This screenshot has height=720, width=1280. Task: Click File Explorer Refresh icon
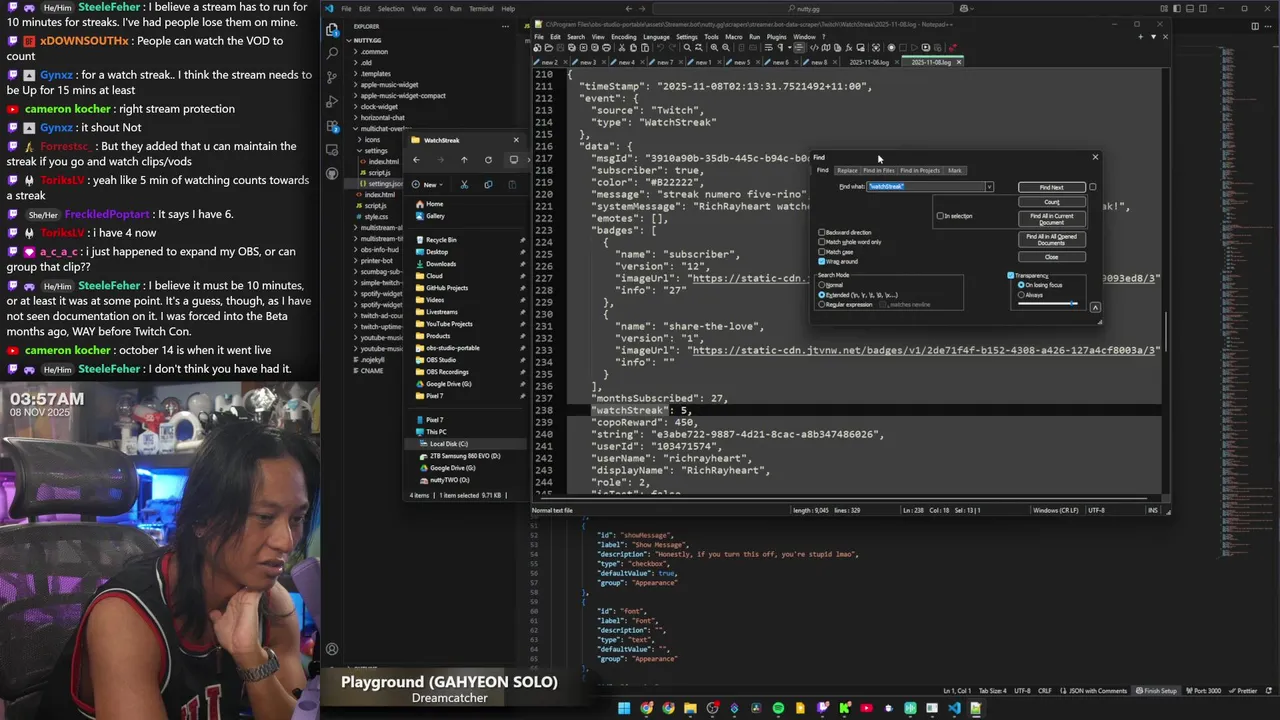point(488,160)
